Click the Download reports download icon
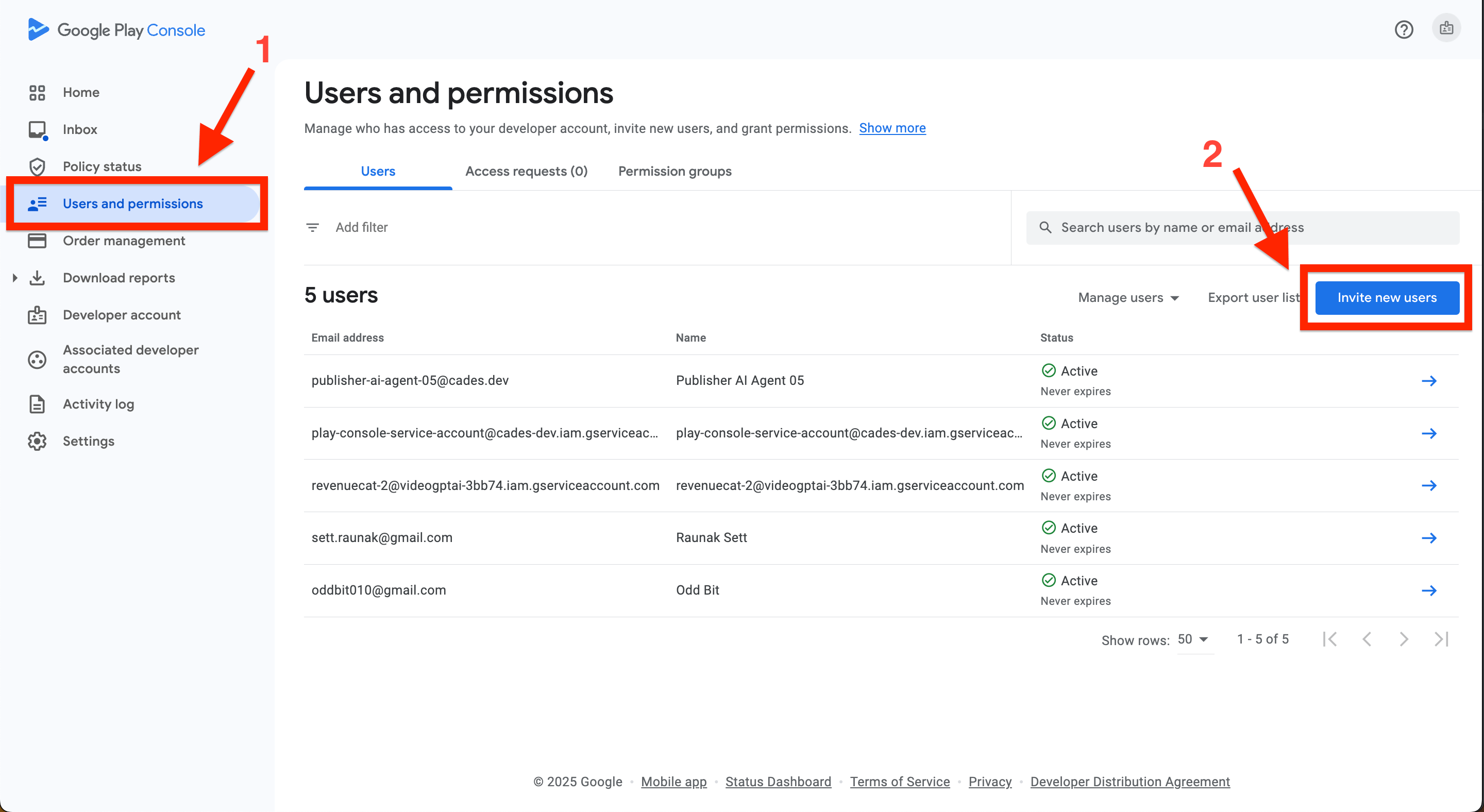The height and width of the screenshot is (812, 1484). click(37, 278)
